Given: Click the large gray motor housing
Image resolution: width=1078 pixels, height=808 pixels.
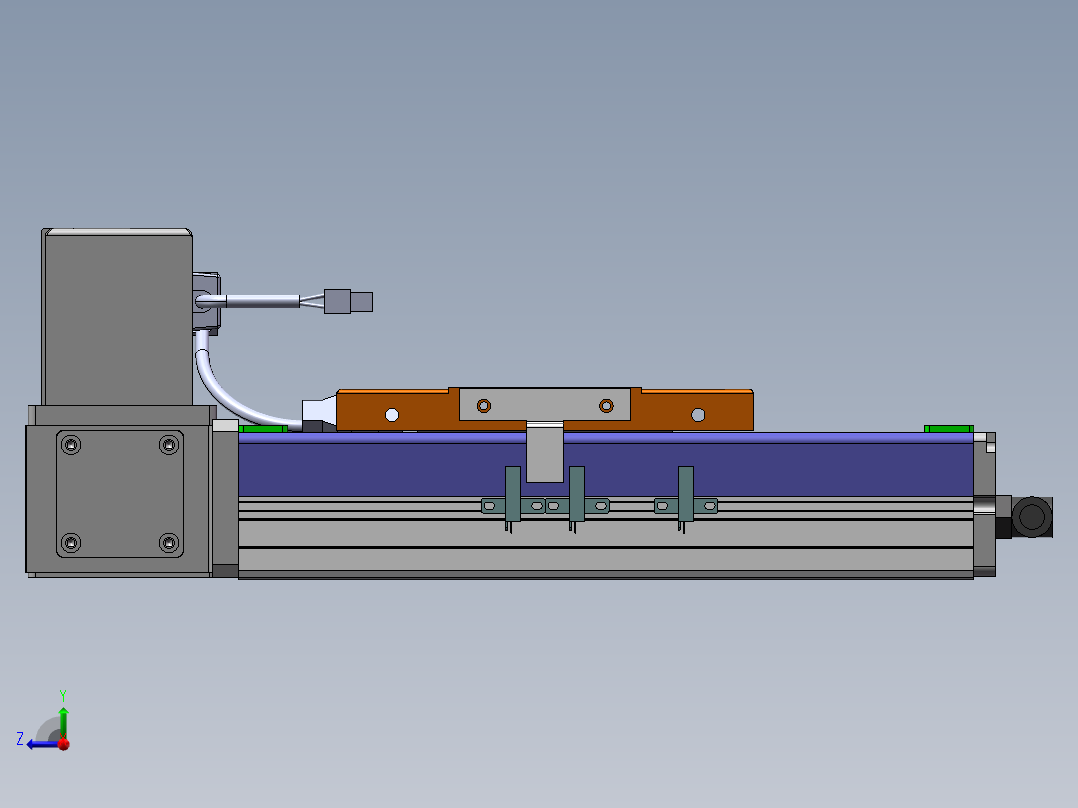Looking at the screenshot, I should coord(117,315).
